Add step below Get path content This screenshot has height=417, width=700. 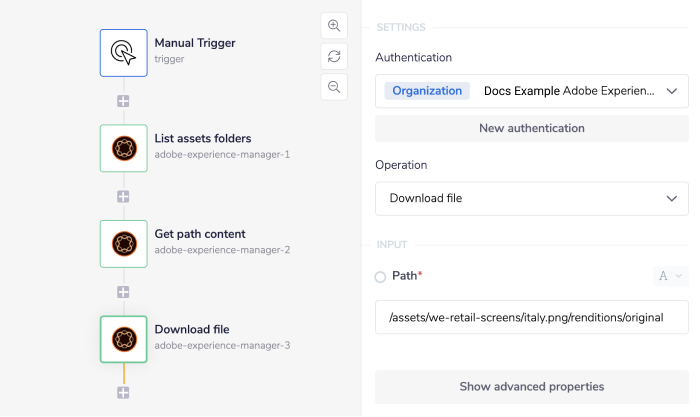124,292
